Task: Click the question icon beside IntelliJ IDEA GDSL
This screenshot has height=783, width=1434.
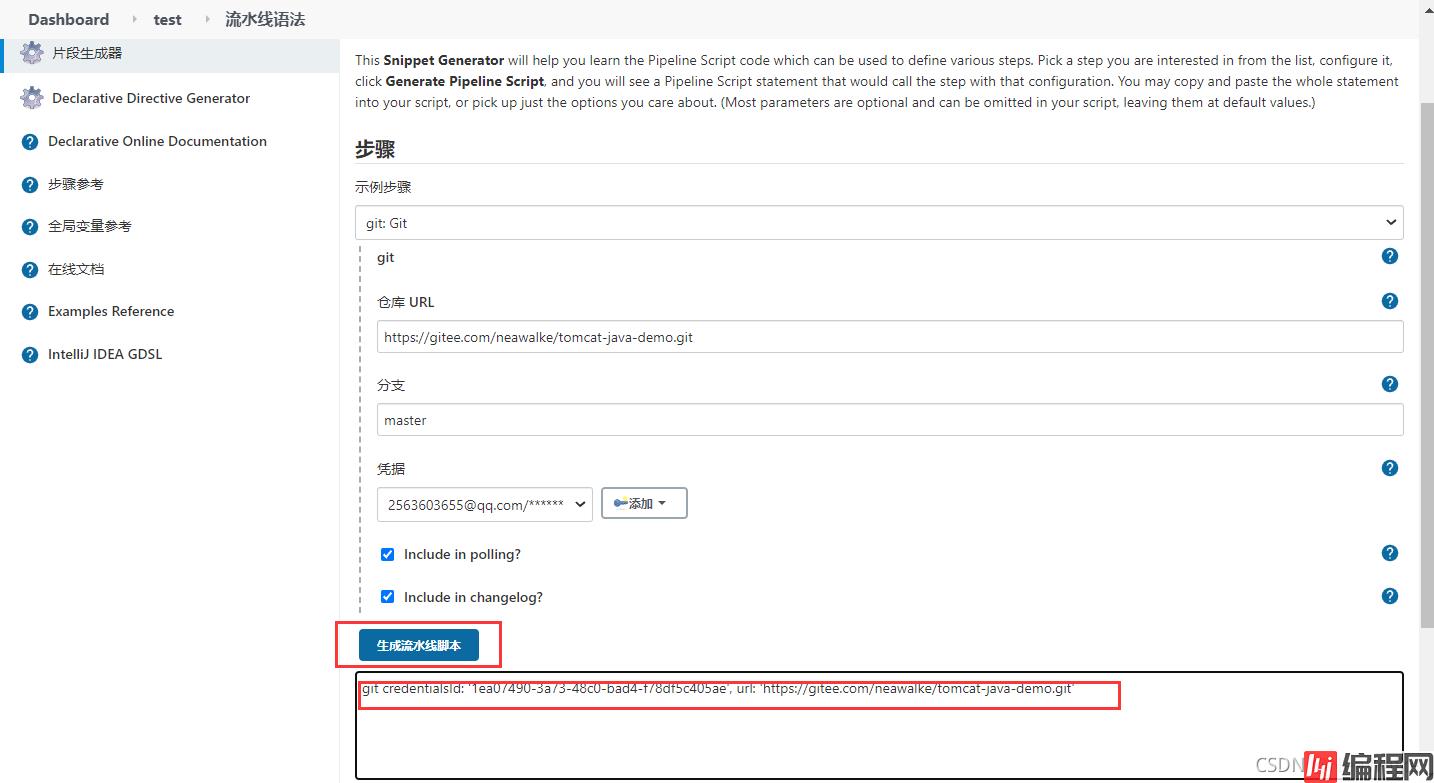Action: point(30,355)
